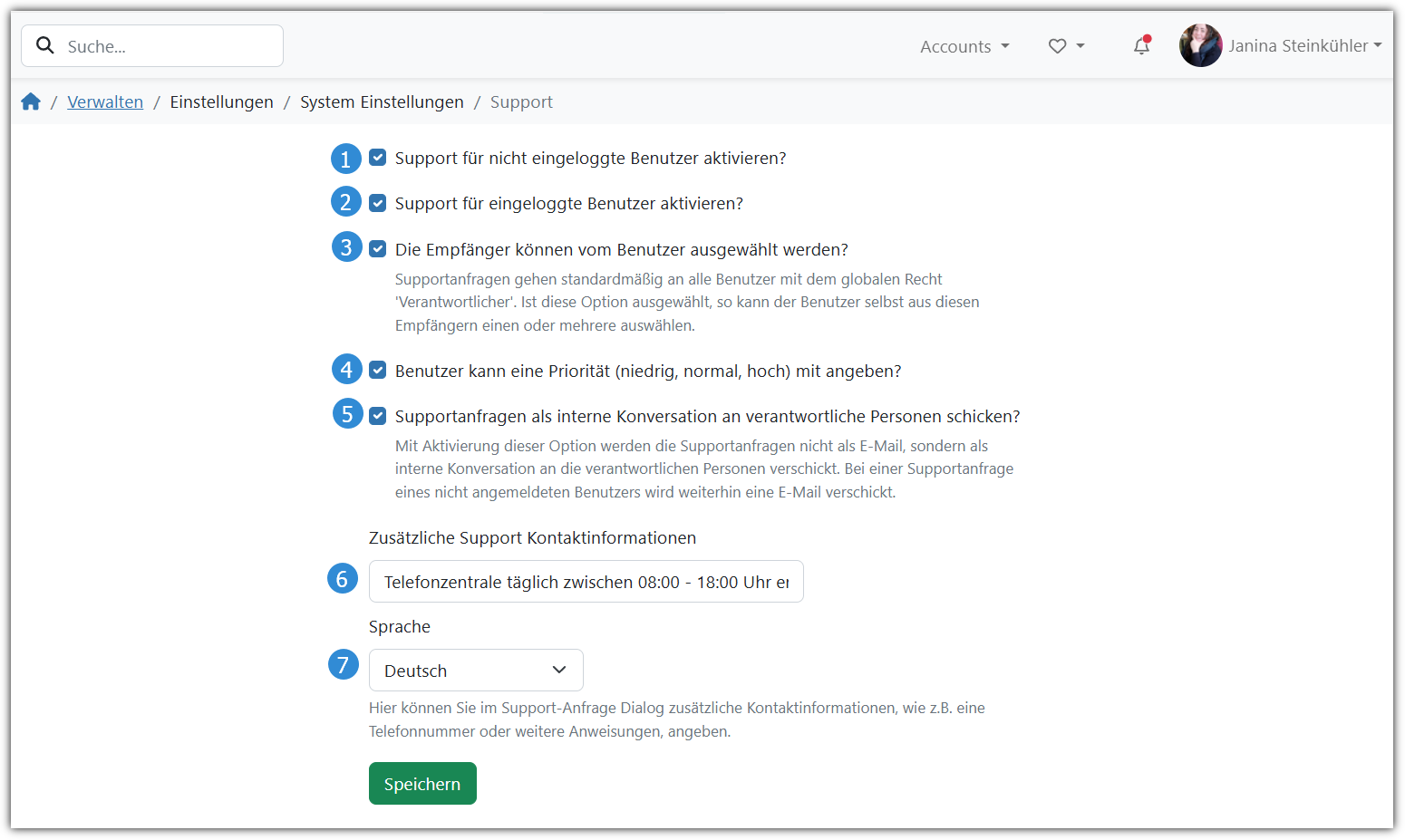Click the Speichern button
1405x840 pixels.
pos(422,784)
